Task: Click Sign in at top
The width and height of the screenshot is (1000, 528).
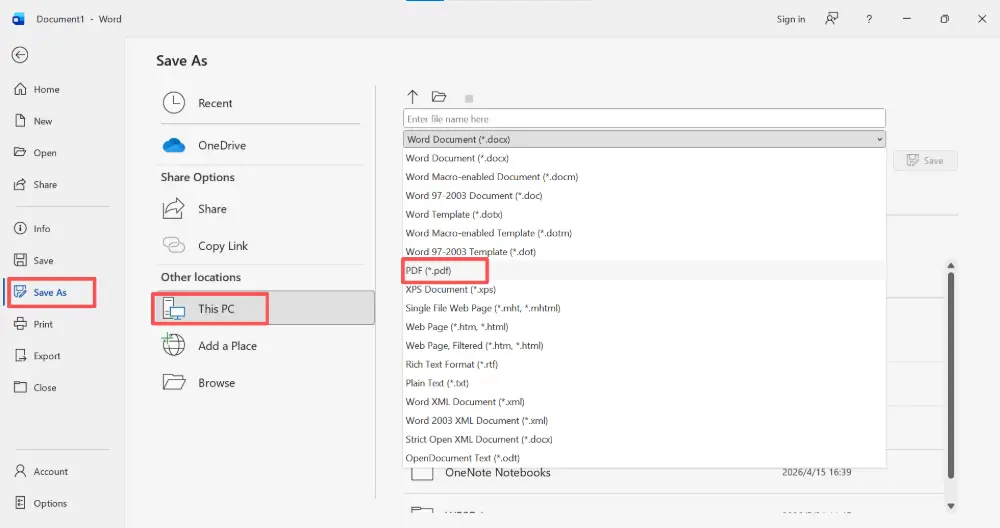Action: point(791,19)
